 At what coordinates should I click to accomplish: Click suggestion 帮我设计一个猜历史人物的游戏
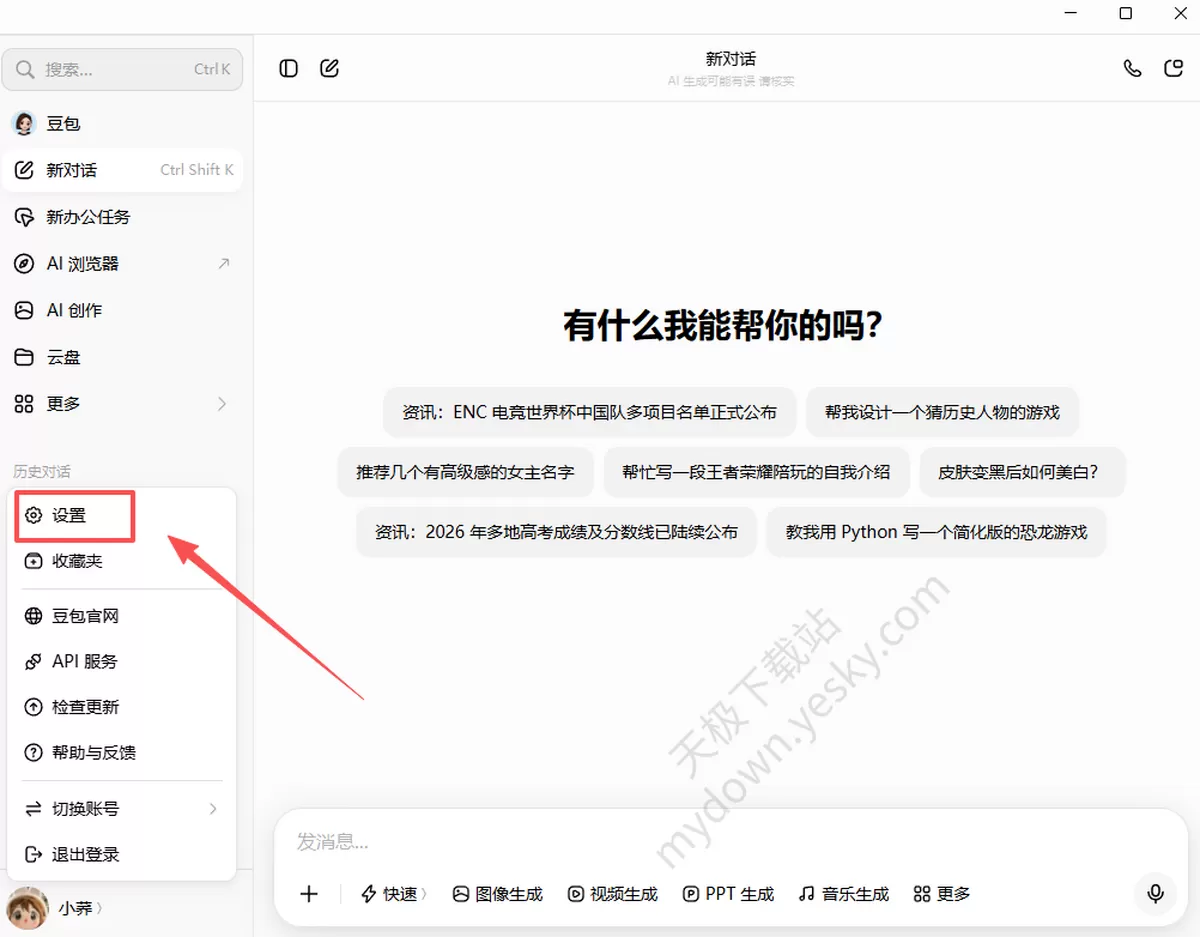coord(942,412)
